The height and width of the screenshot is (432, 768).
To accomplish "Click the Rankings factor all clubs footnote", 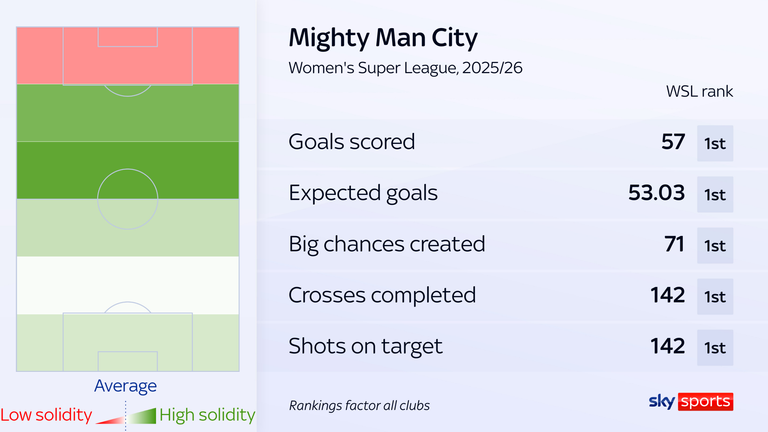I will (x=359, y=406).
